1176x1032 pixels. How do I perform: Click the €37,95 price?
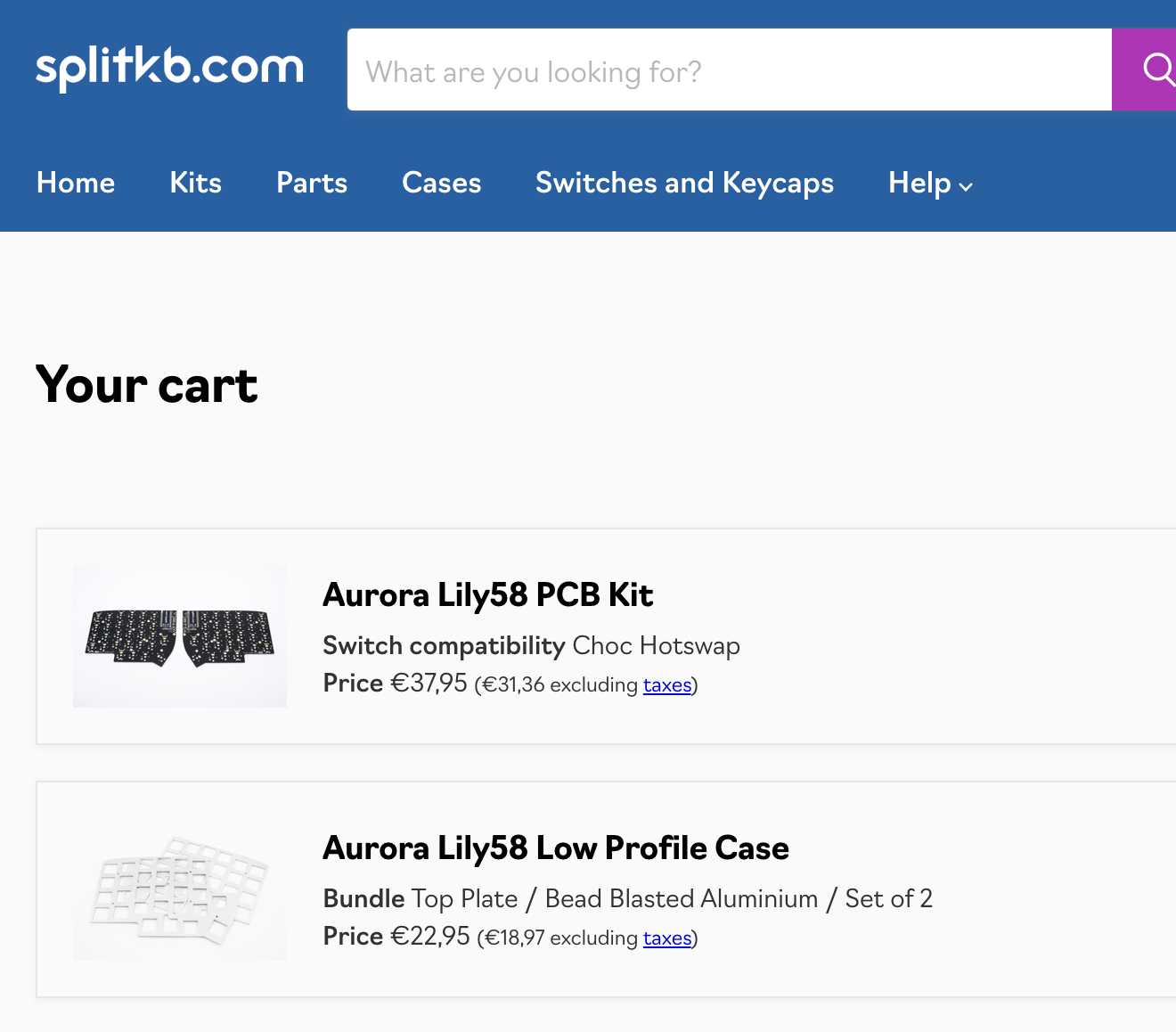tap(429, 684)
